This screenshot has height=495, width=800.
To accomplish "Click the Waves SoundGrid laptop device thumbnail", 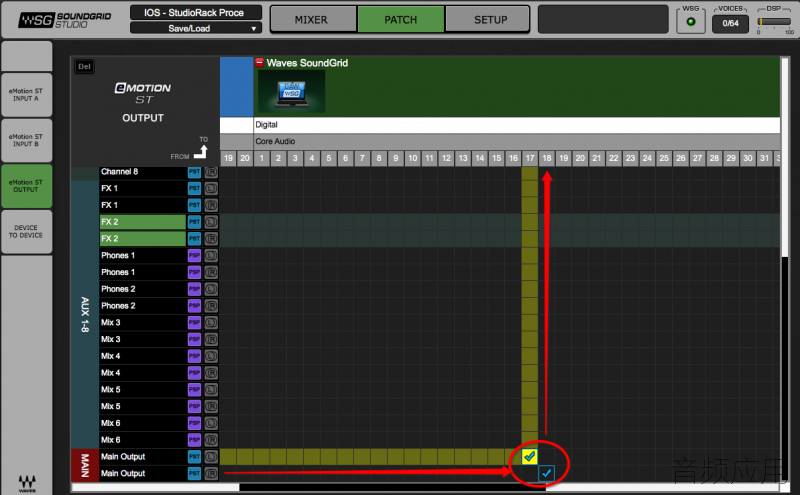I will pyautogui.click(x=291, y=91).
